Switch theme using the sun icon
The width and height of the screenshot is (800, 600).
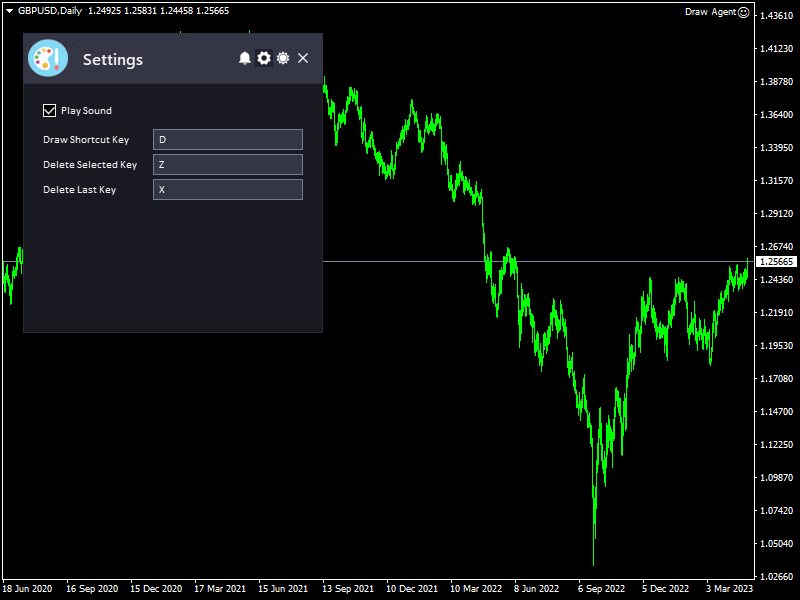click(x=283, y=59)
